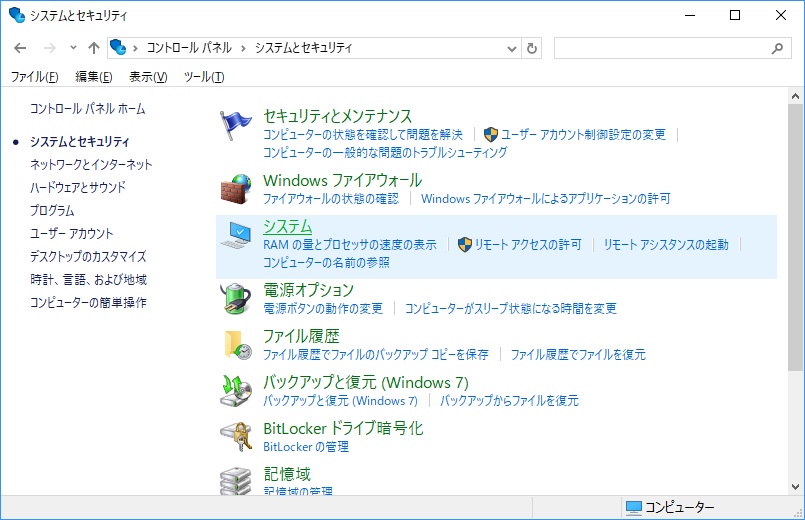The width and height of the screenshot is (805, 520).
Task: Open コンピューターの簡単操作 category
Action: (88, 302)
